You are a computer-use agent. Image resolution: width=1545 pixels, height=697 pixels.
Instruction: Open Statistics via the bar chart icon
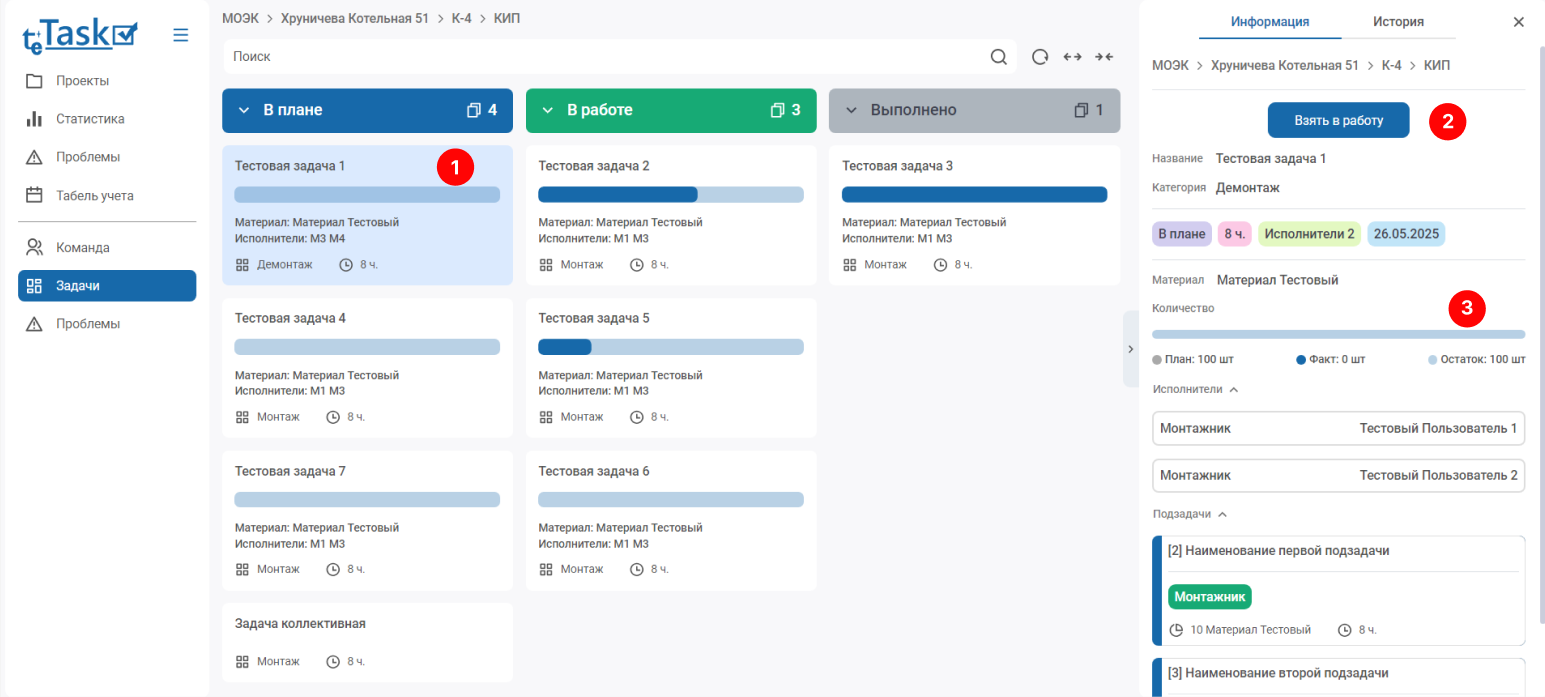click(x=34, y=119)
